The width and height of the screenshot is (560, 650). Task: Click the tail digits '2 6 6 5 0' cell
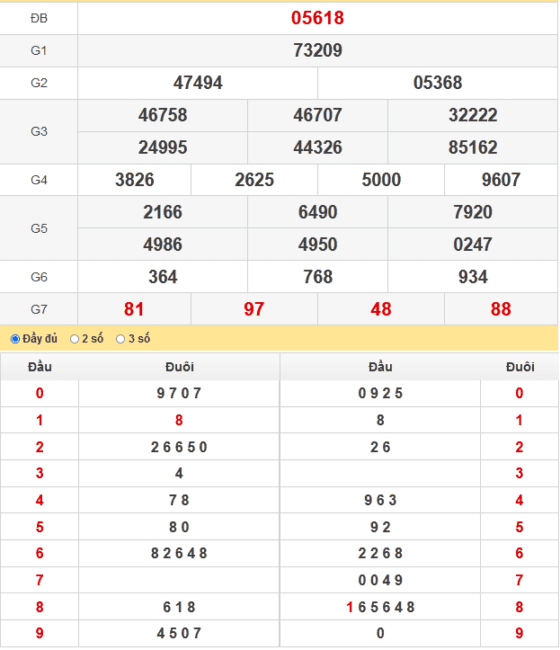[179, 447]
